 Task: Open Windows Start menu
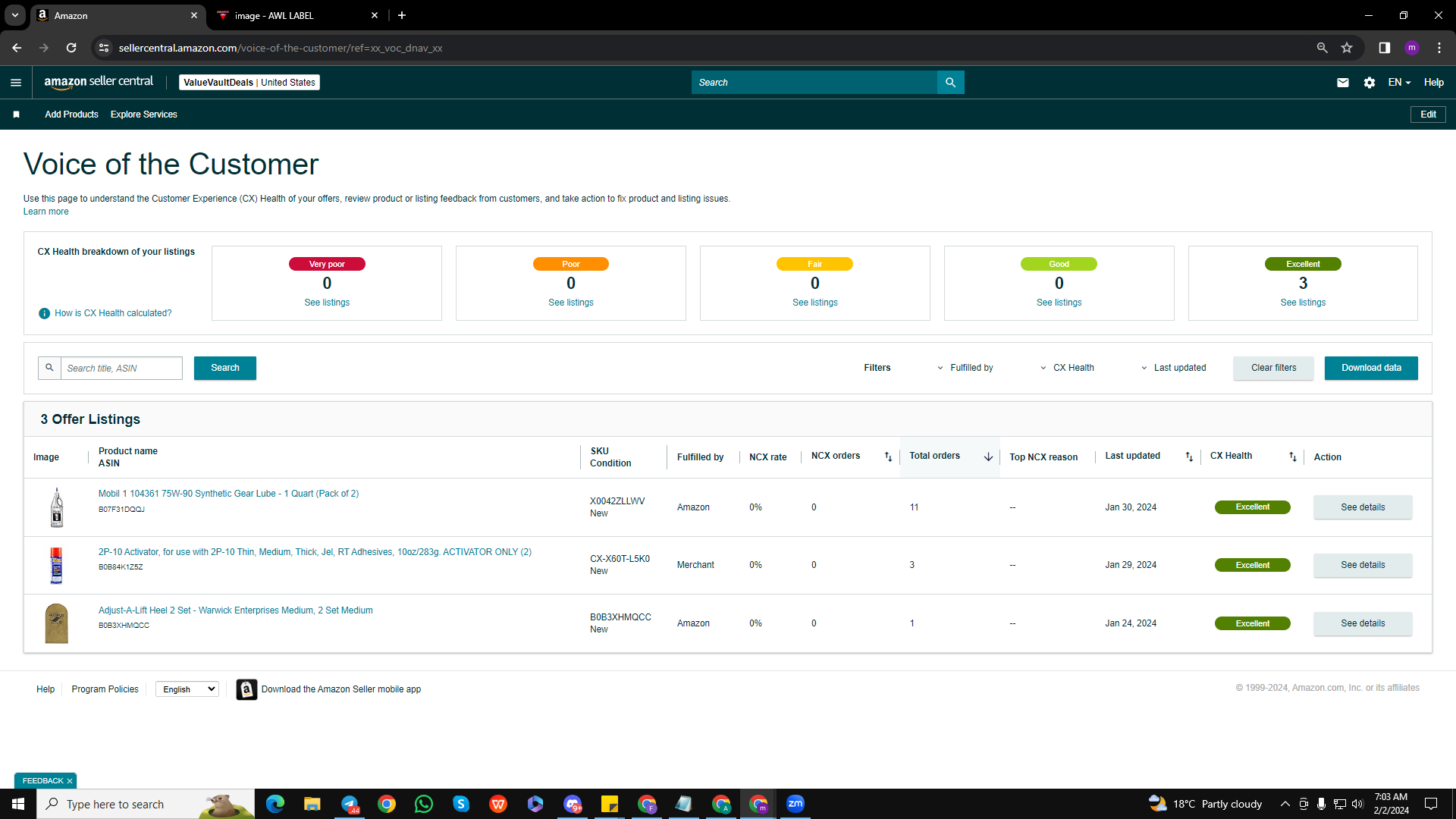tap(18, 804)
